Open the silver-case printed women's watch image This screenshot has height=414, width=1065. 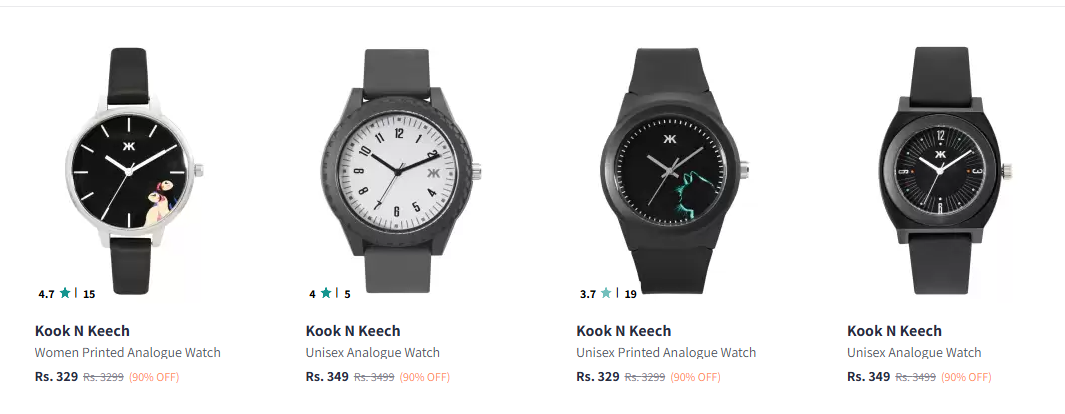point(130,170)
